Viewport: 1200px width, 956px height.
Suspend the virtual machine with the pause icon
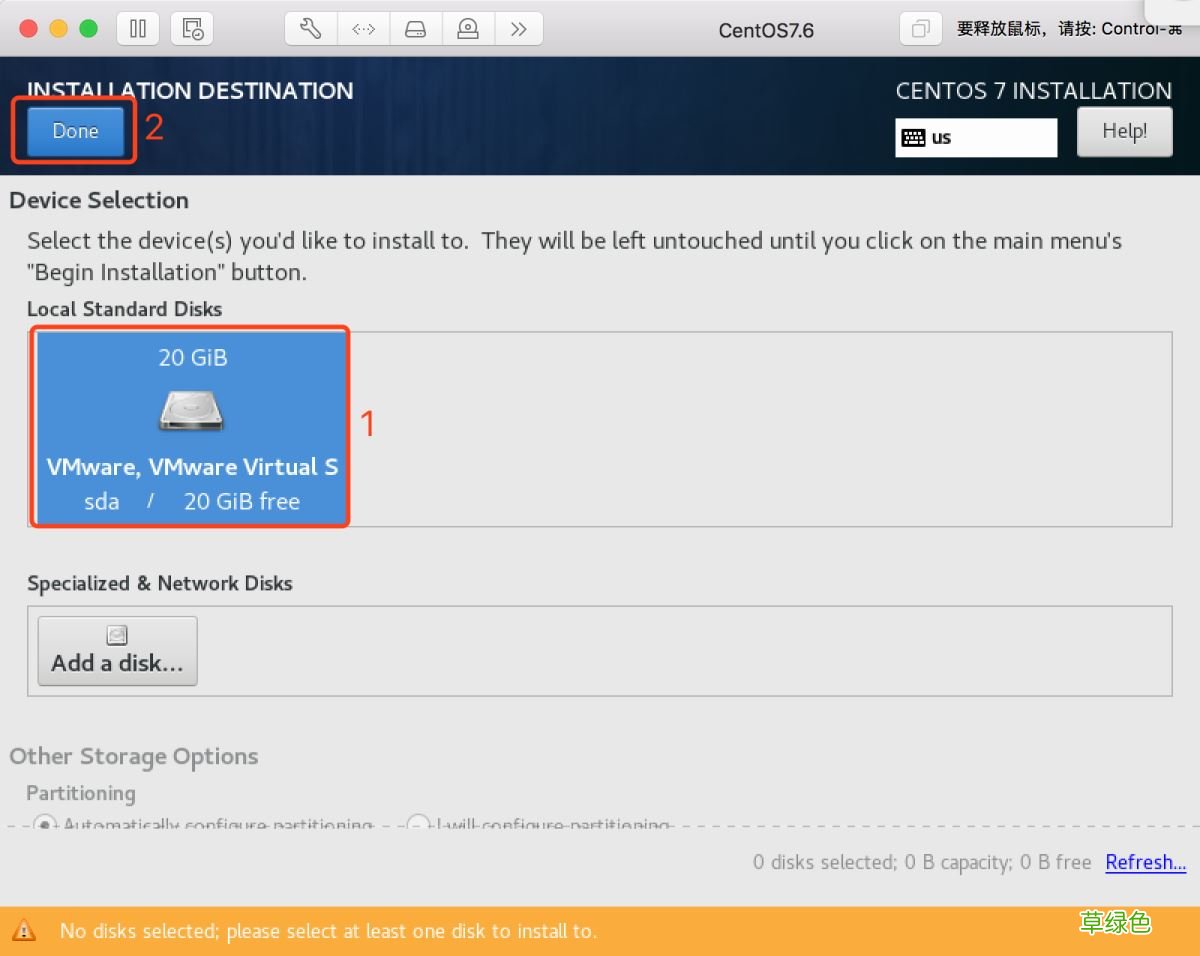pyautogui.click(x=137, y=28)
